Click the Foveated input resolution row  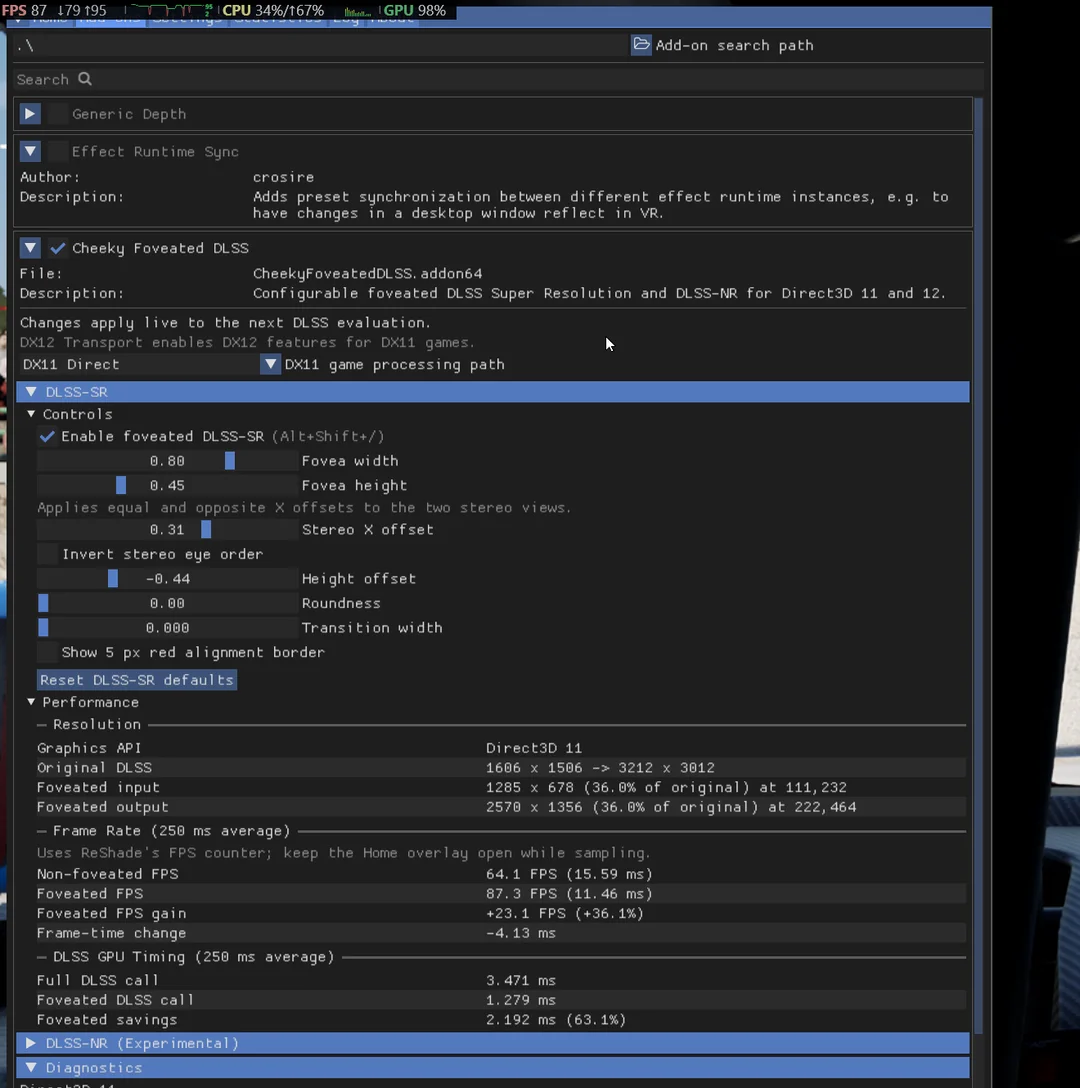pos(500,788)
